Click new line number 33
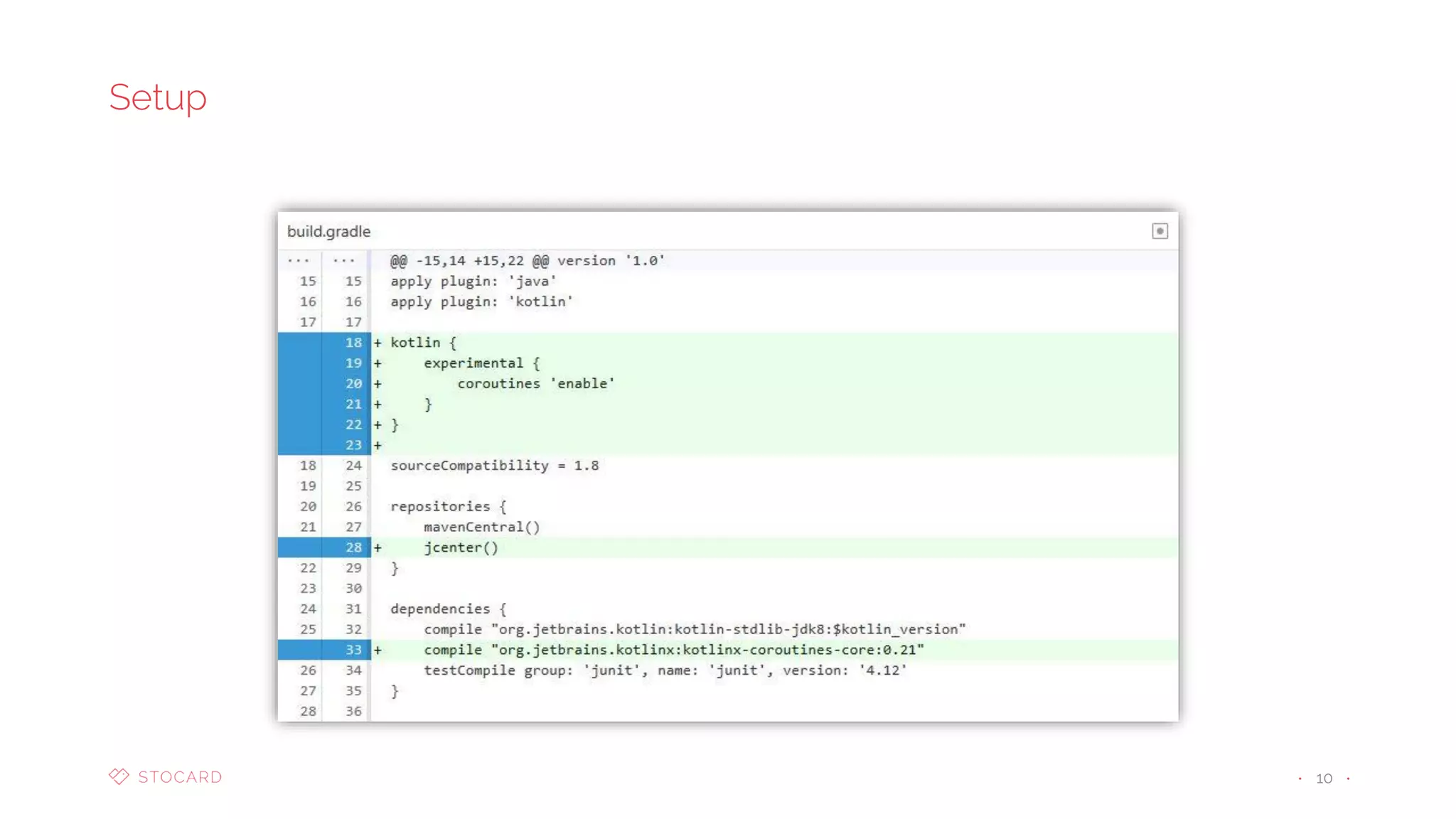Viewport: 1456px width, 819px height. coord(353,650)
